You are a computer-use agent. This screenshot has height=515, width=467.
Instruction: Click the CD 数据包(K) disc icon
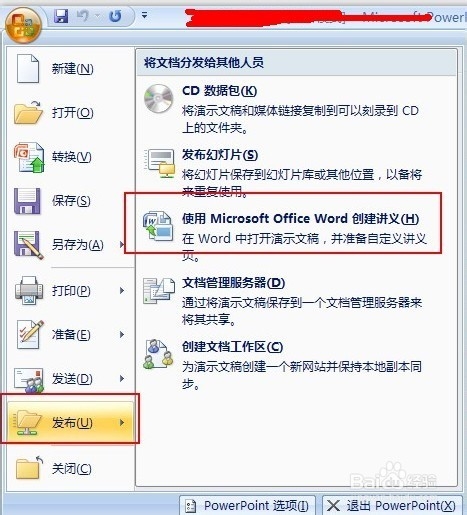158,99
